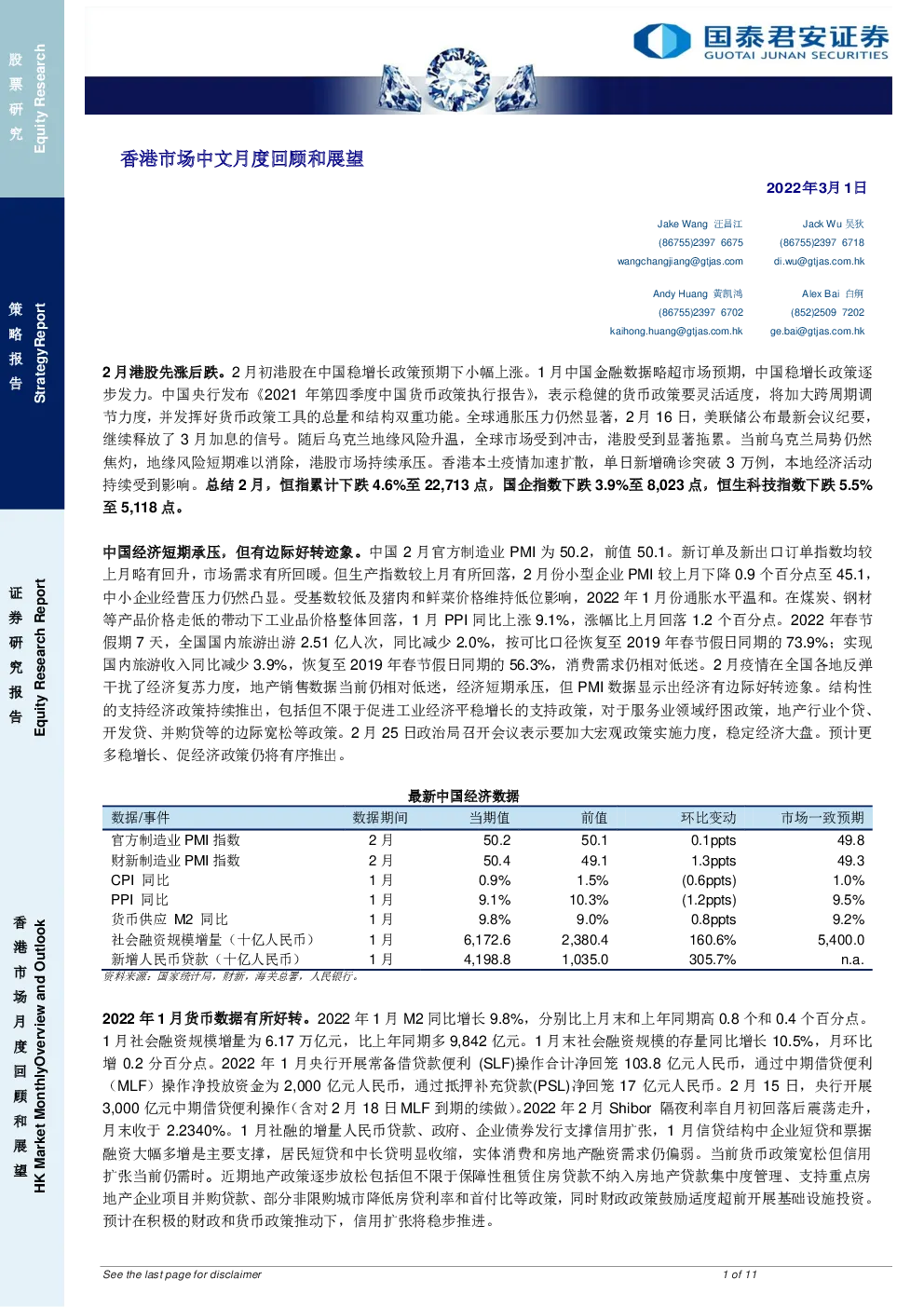Select phone number (86755)2397 6702
This screenshot has height=1307, width=924.
pyautogui.click(x=700, y=313)
